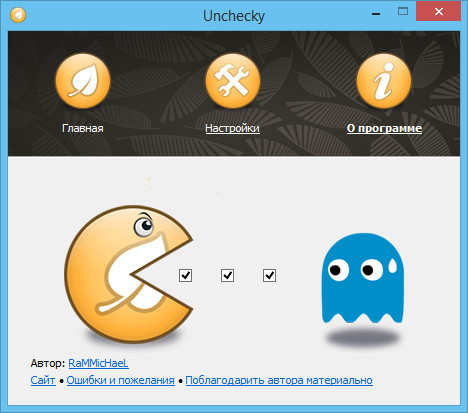This screenshot has height=413, width=468.
Task: Toggle the middle checkbox
Action: click(227, 276)
